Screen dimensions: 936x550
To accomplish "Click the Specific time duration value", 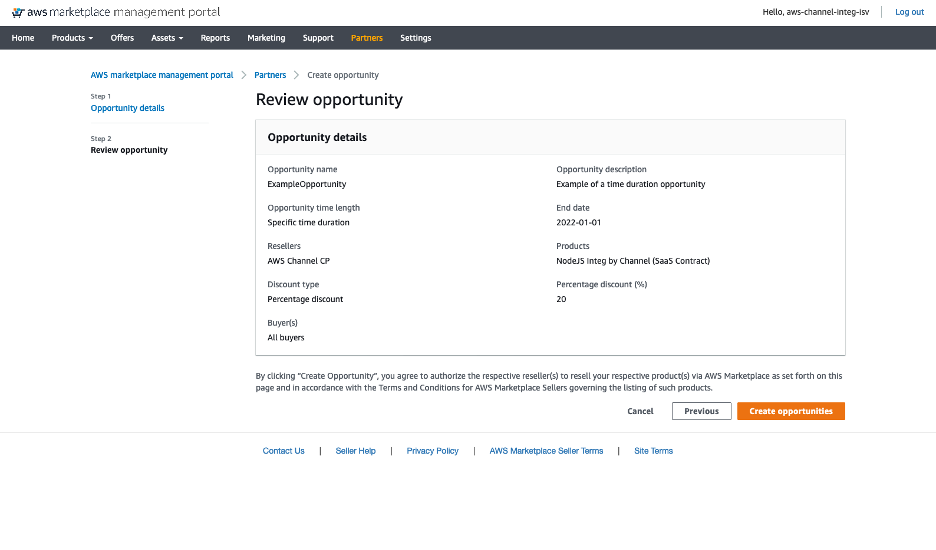I will (309, 222).
